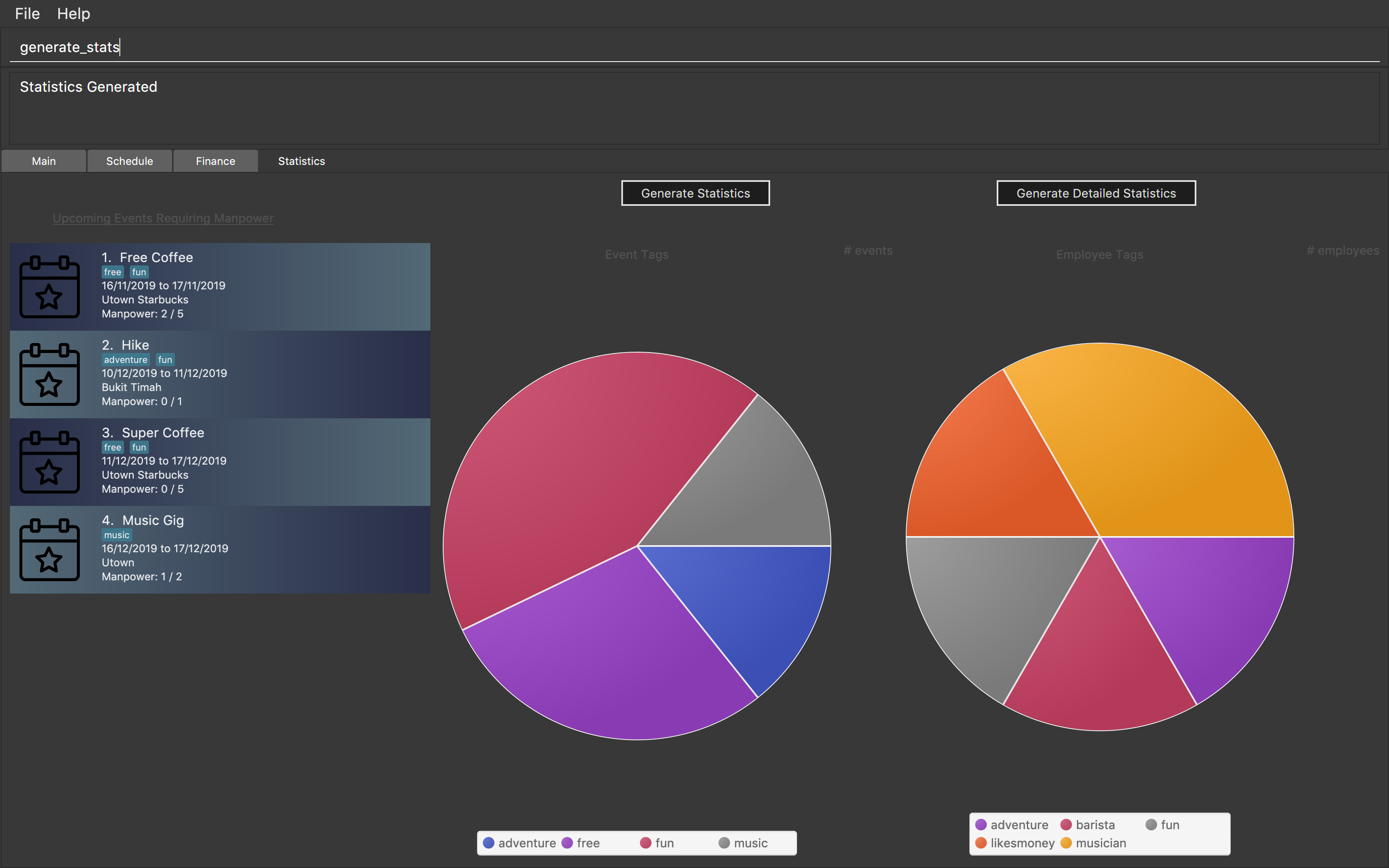Click the 'fun' tag on Super Coffee

pos(139,447)
